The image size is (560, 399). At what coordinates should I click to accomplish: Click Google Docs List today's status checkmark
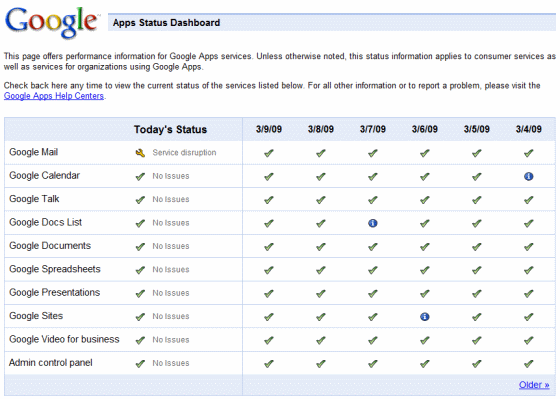click(140, 223)
